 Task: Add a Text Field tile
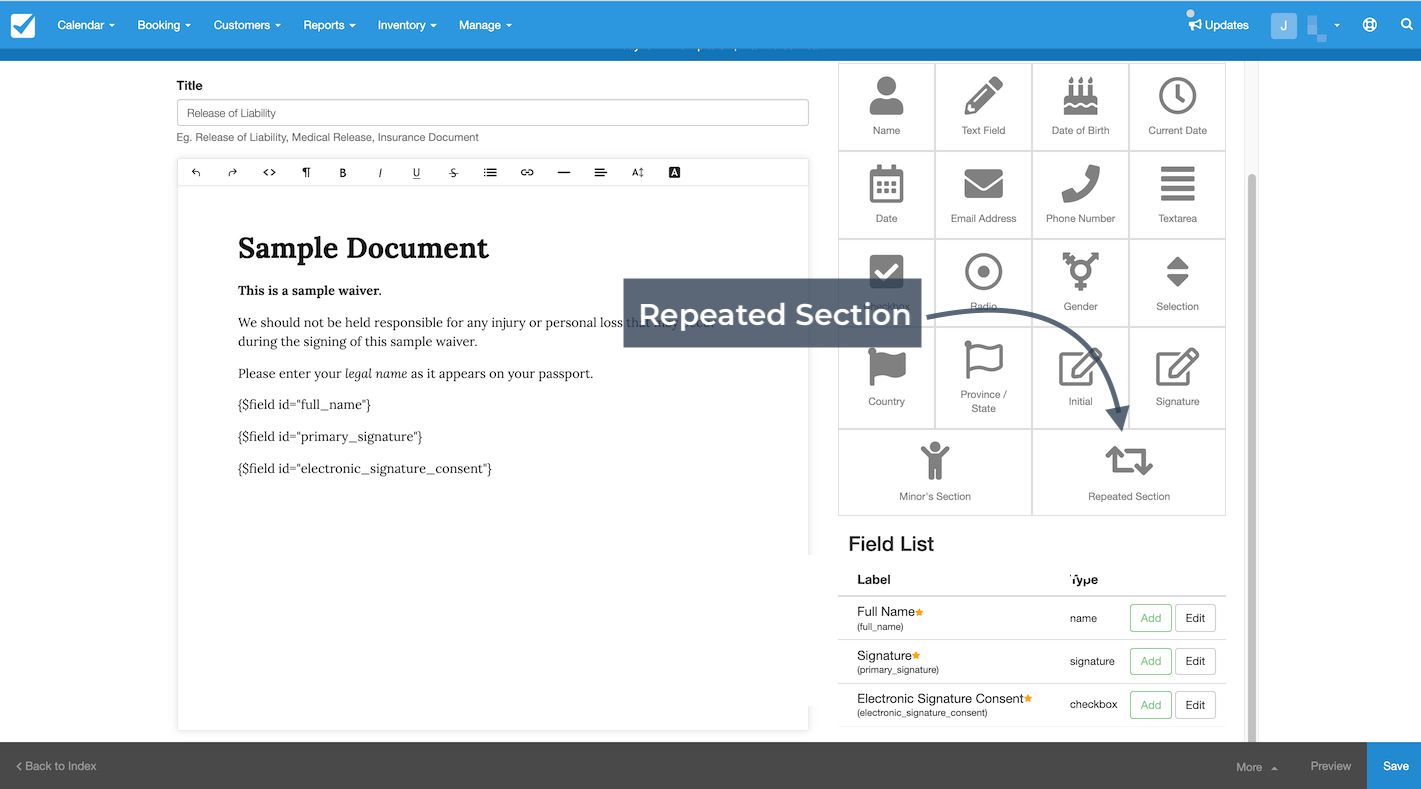(983, 107)
